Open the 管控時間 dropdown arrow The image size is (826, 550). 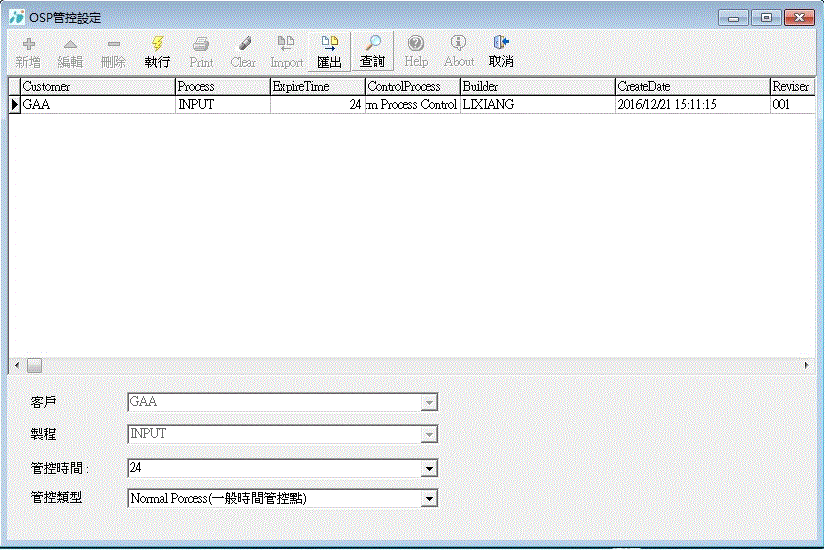(429, 468)
